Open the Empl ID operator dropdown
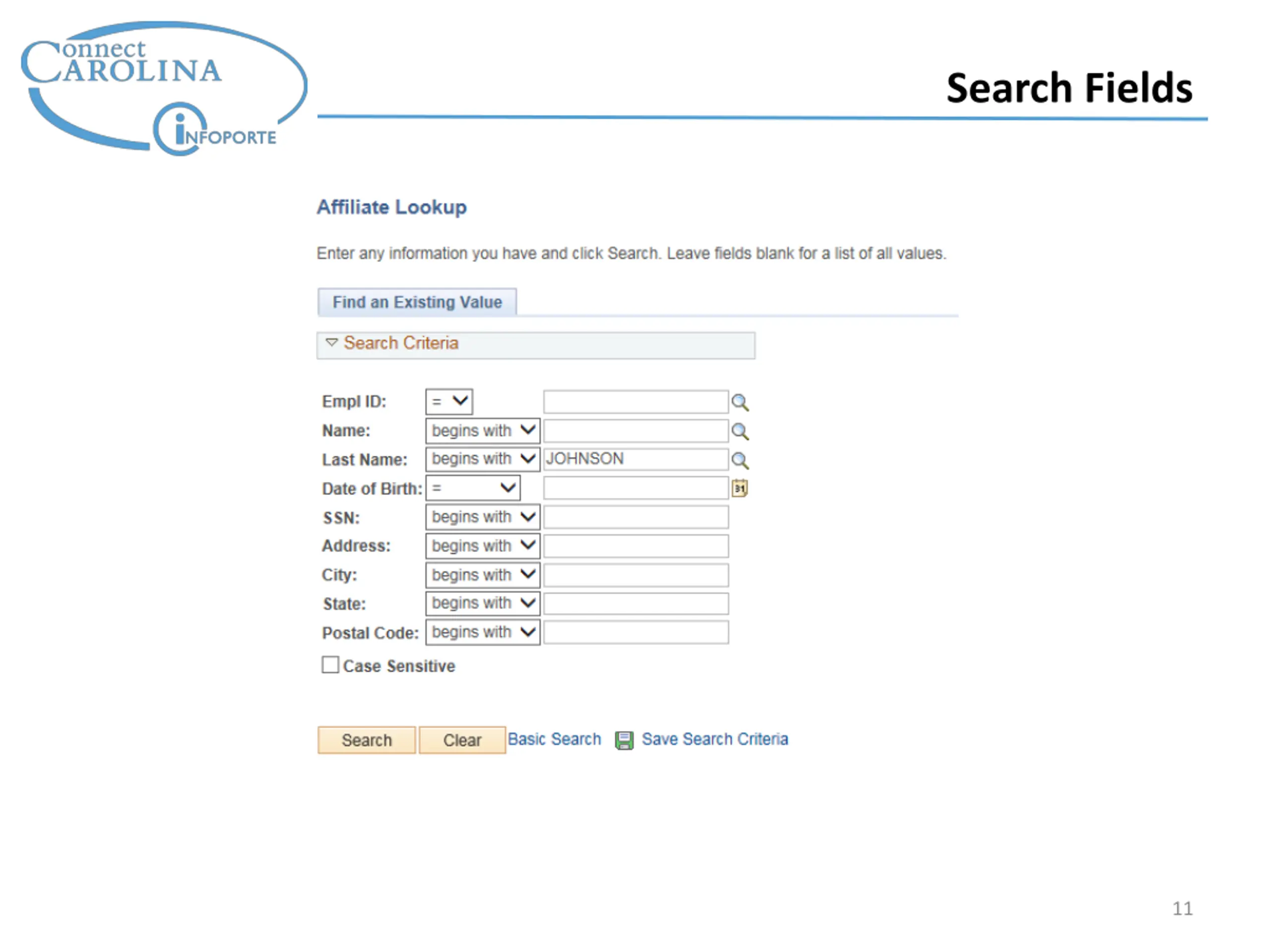This screenshot has width=1270, height=952. click(449, 402)
